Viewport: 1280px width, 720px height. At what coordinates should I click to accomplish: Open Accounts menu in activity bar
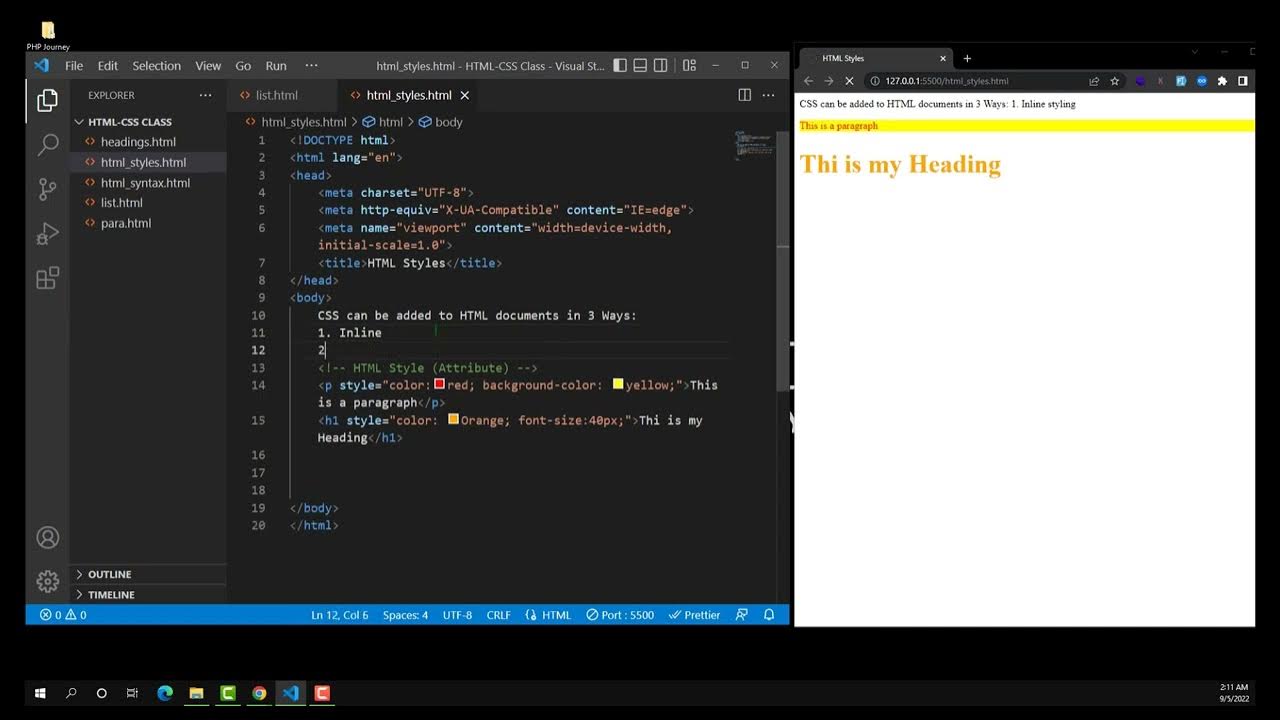point(47,537)
